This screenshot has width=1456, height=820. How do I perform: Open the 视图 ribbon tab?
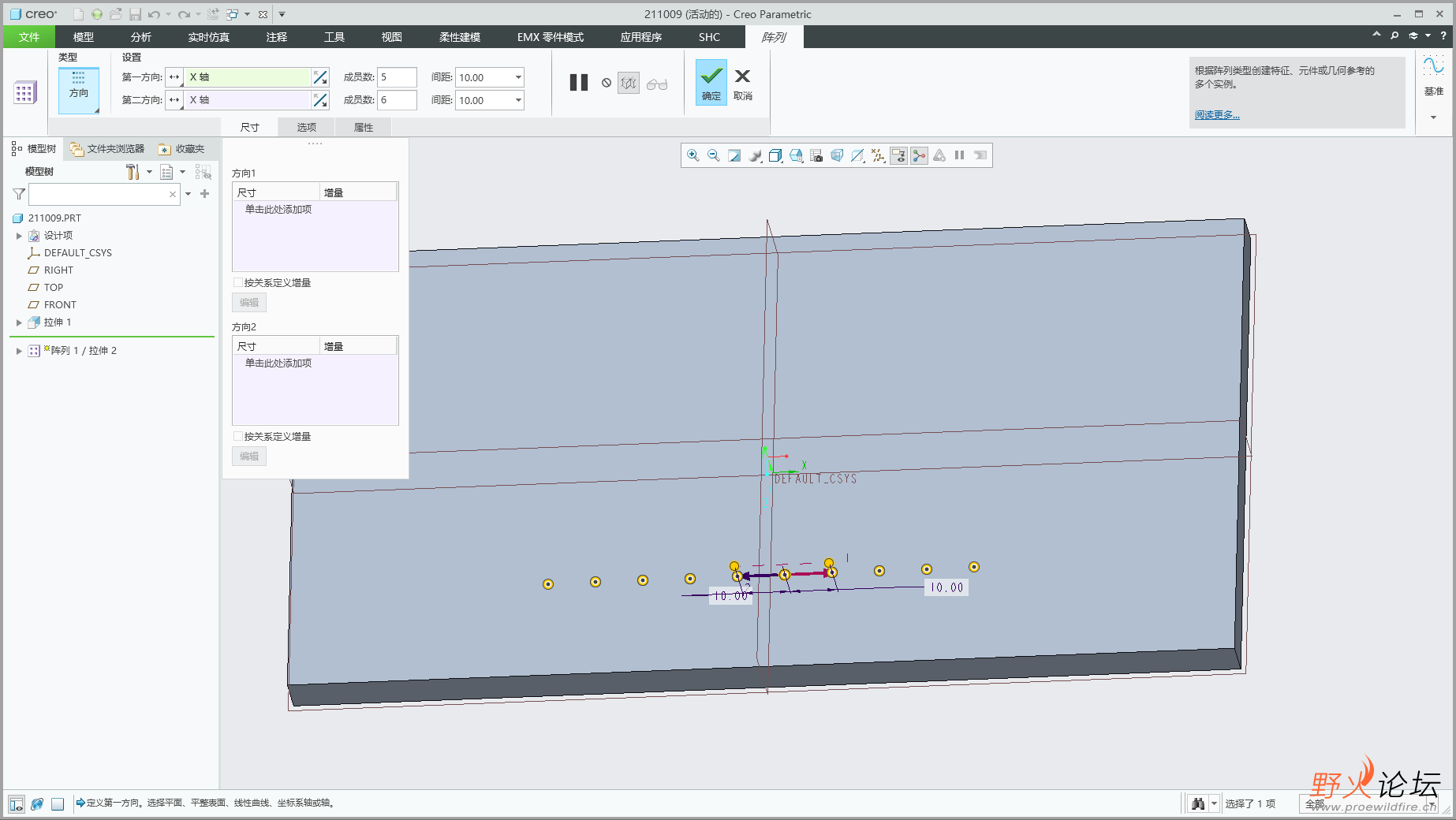[x=392, y=37]
